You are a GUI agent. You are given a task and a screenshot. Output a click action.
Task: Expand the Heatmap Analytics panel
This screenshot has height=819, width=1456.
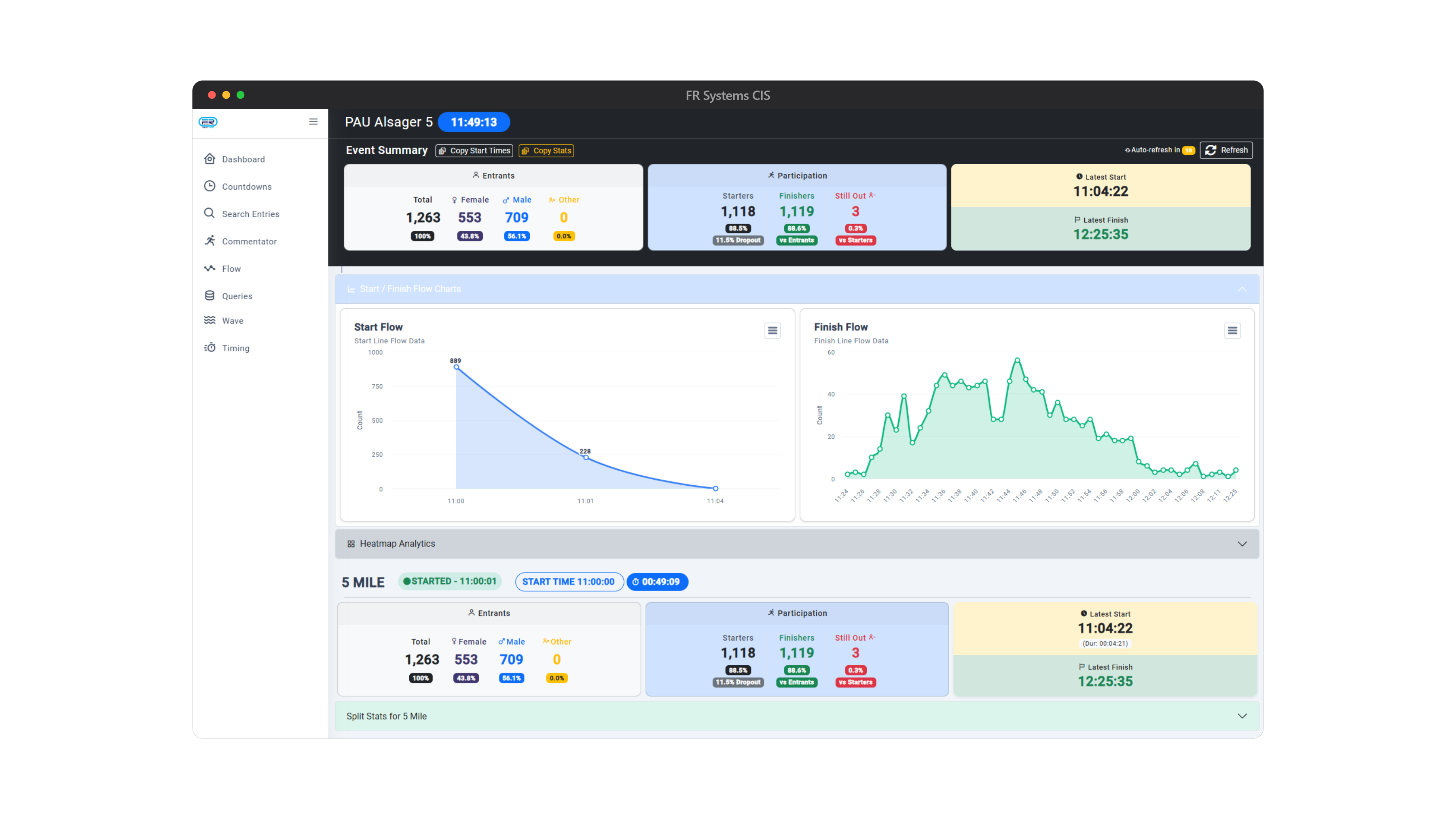1242,544
